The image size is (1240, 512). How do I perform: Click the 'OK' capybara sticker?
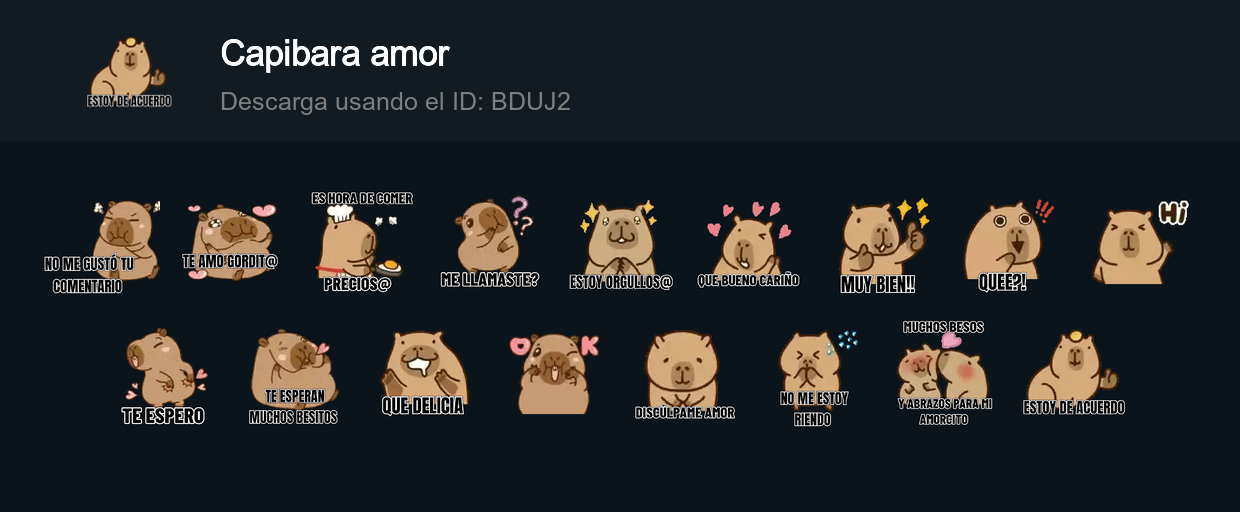pos(553,373)
